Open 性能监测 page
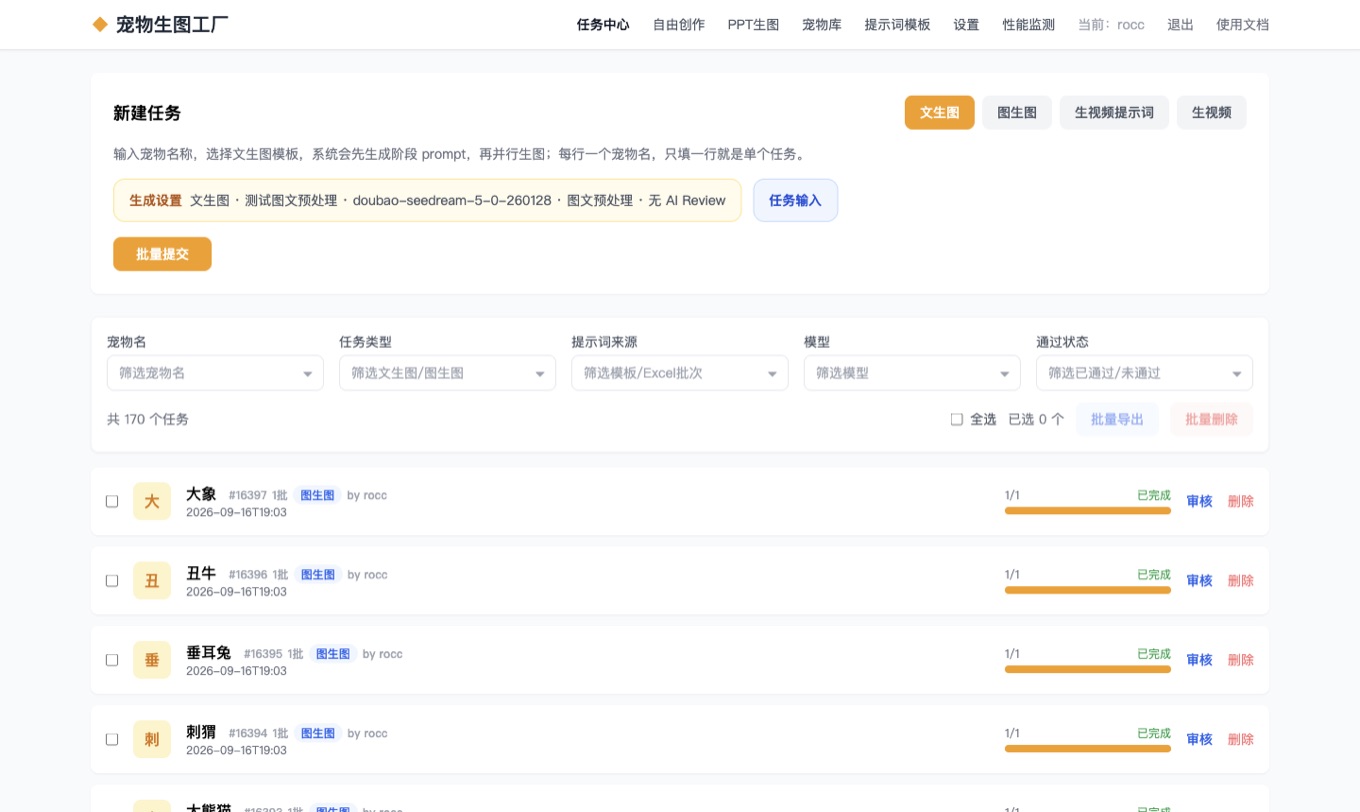The image size is (1360, 812). (x=1029, y=25)
